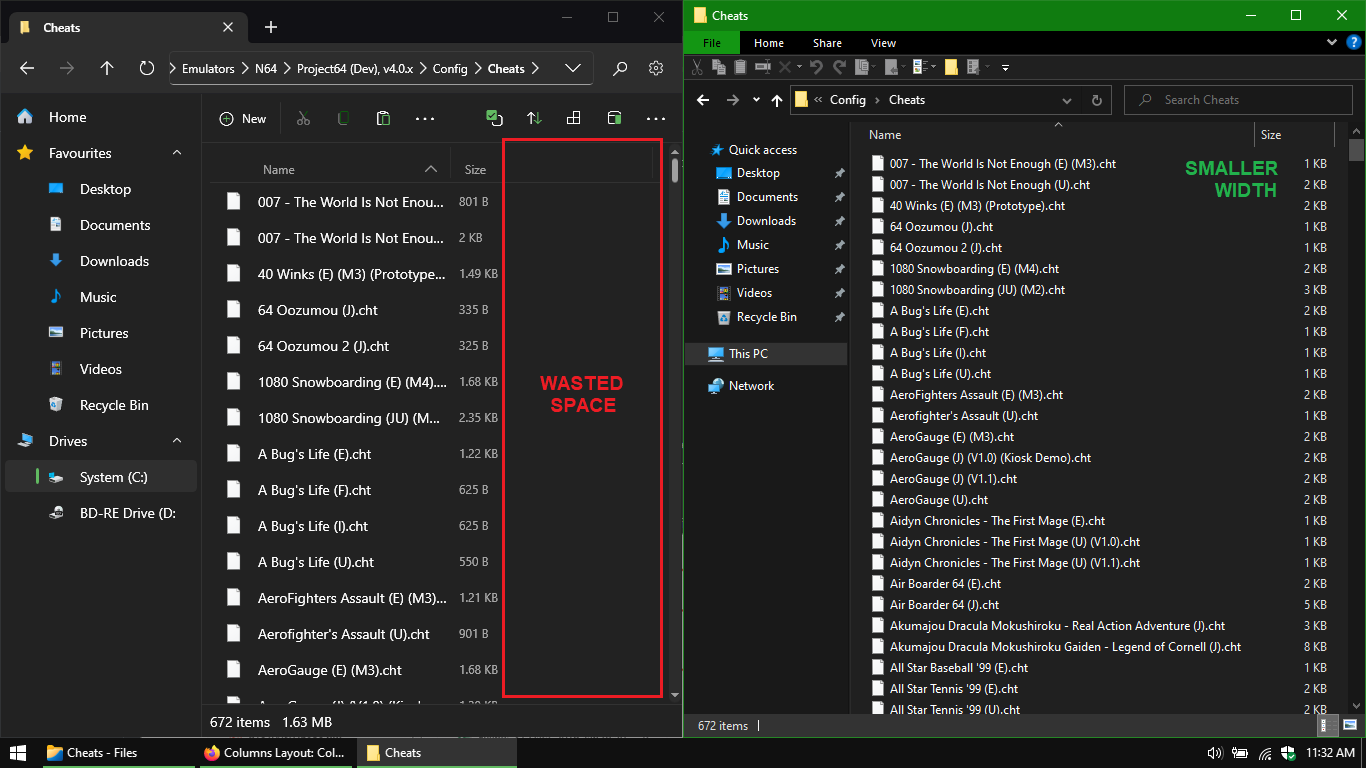Click Undo in the Quick Access Toolbar
Viewport: 1367px width, 768px height.
coord(816,66)
